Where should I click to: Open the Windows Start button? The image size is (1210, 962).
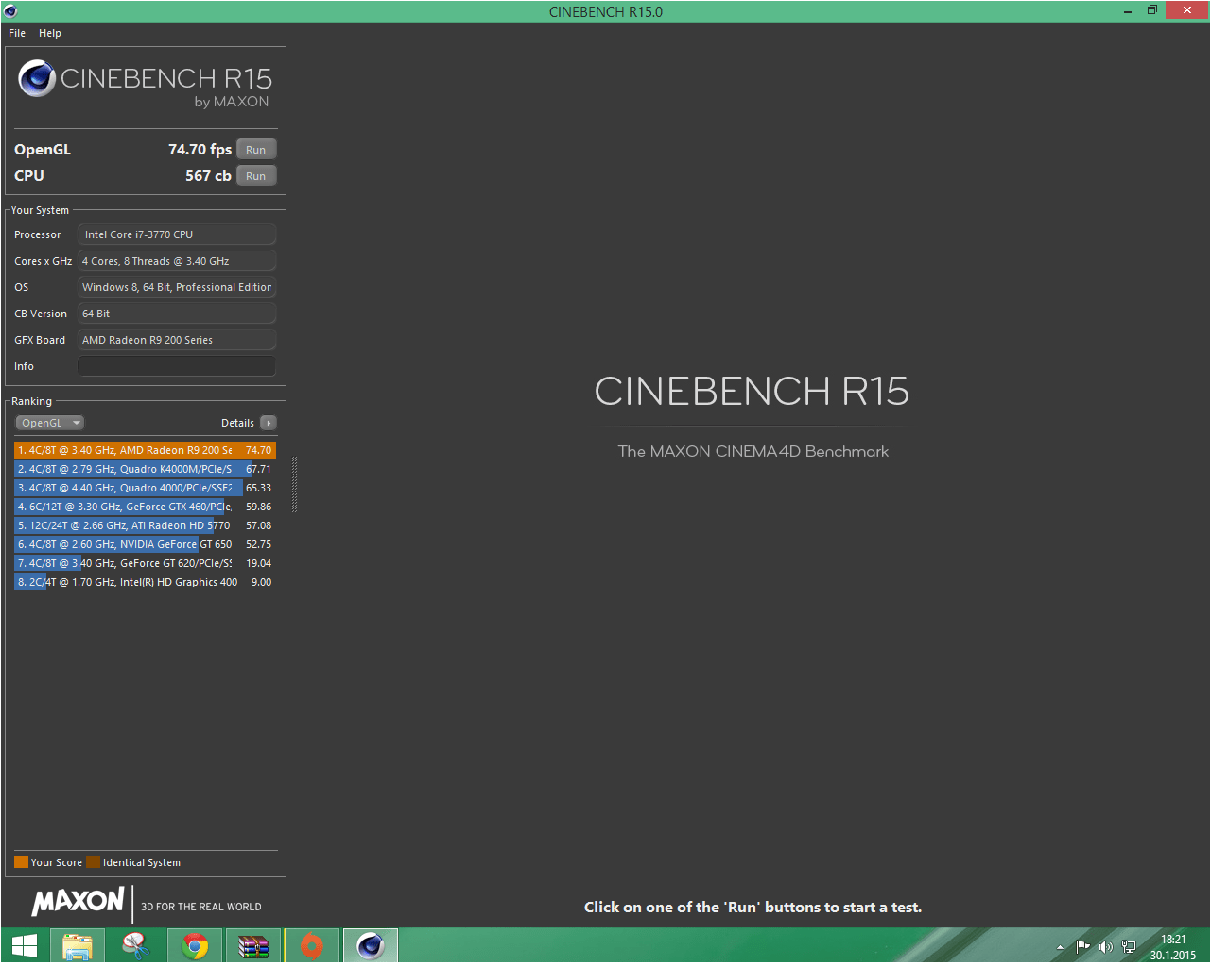click(25, 945)
